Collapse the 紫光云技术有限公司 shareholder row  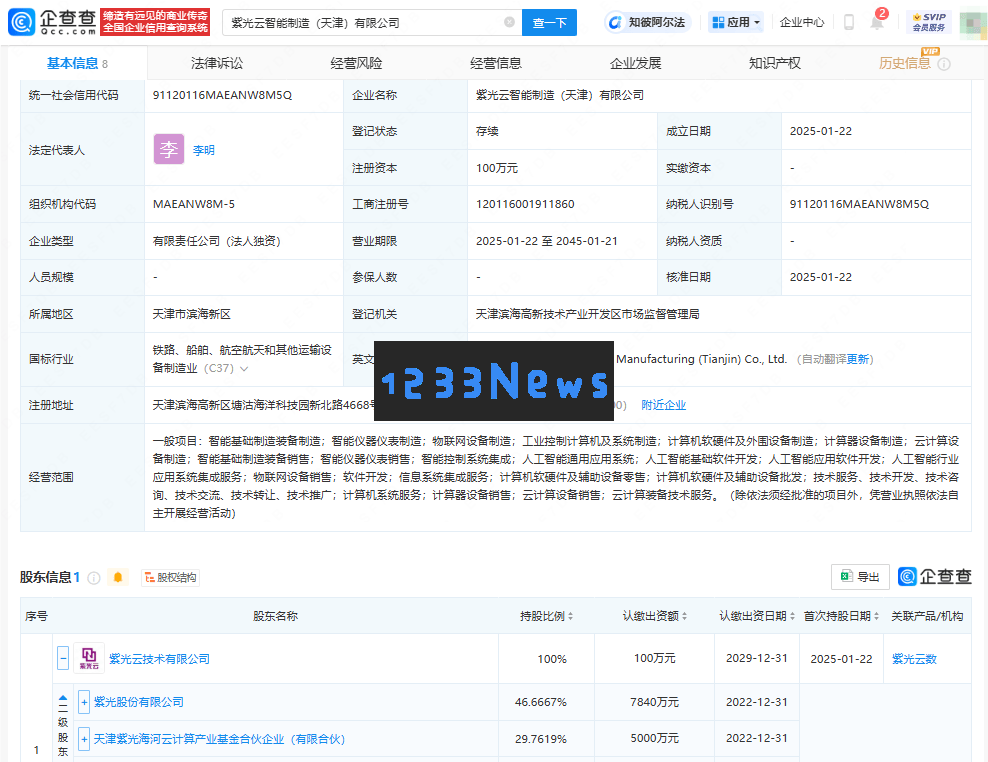pyautogui.click(x=63, y=658)
